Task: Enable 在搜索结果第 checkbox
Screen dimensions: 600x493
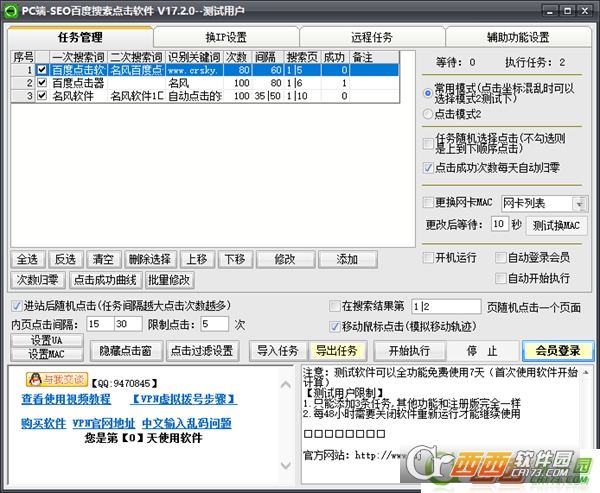Action: pyautogui.click(x=335, y=306)
